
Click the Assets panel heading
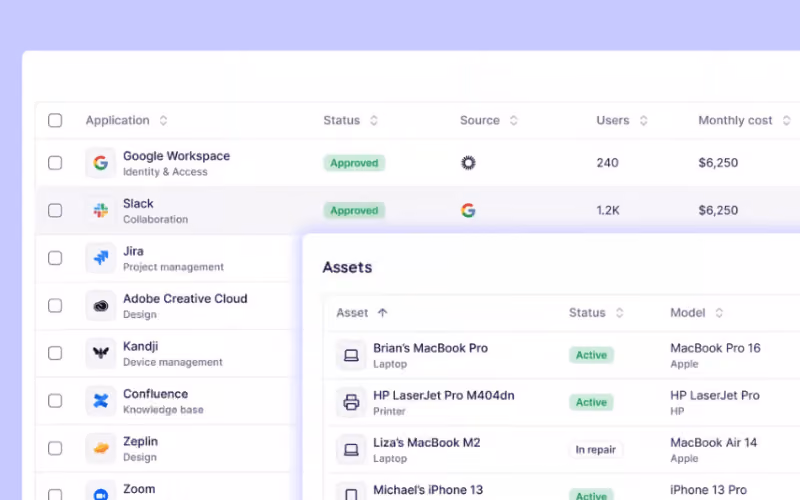tap(347, 267)
